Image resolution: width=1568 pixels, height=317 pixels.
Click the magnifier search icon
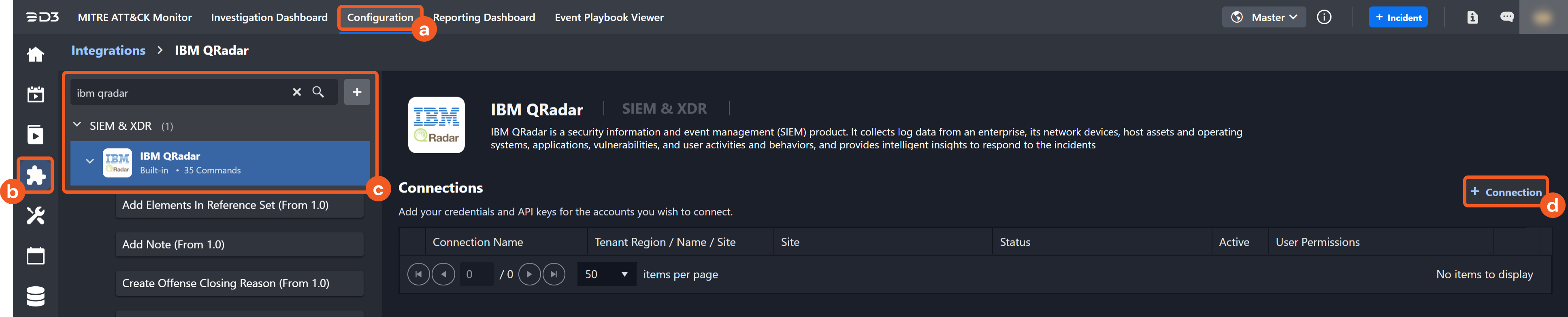tap(318, 92)
